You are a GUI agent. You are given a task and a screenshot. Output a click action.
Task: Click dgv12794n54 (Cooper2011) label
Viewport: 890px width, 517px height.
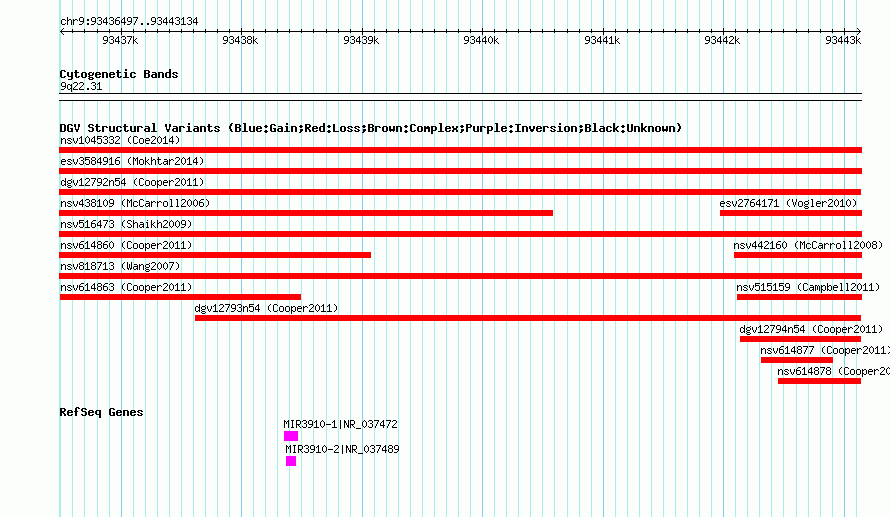point(811,329)
